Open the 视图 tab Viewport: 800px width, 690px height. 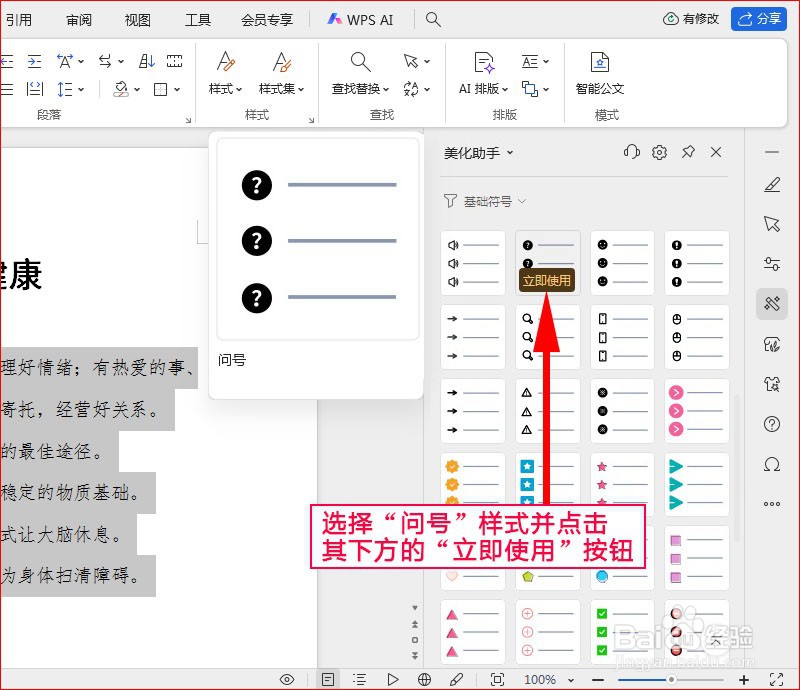(138, 19)
